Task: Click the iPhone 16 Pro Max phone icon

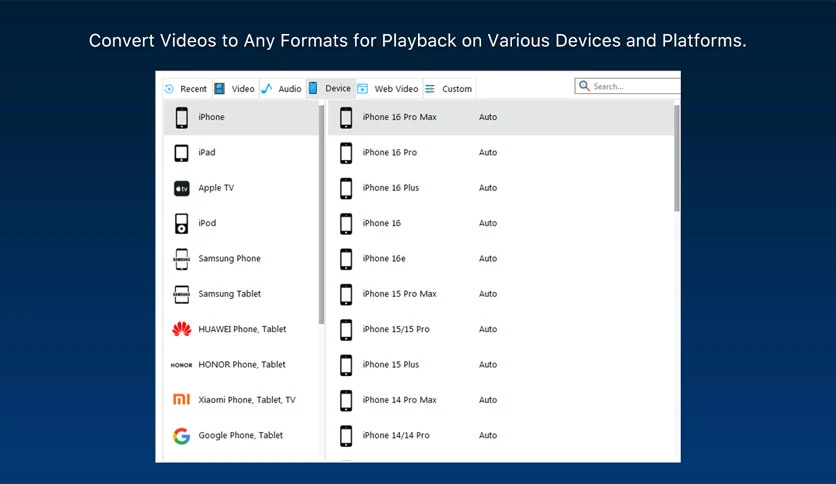Action: (x=346, y=117)
